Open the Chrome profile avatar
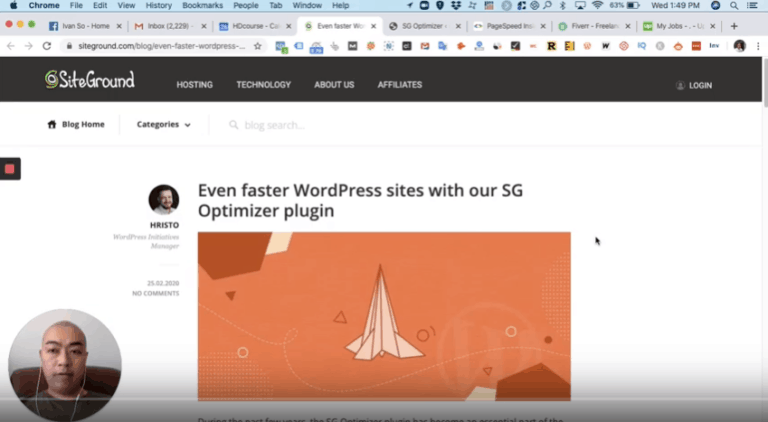This screenshot has height=422, width=768. pyautogui.click(x=739, y=46)
